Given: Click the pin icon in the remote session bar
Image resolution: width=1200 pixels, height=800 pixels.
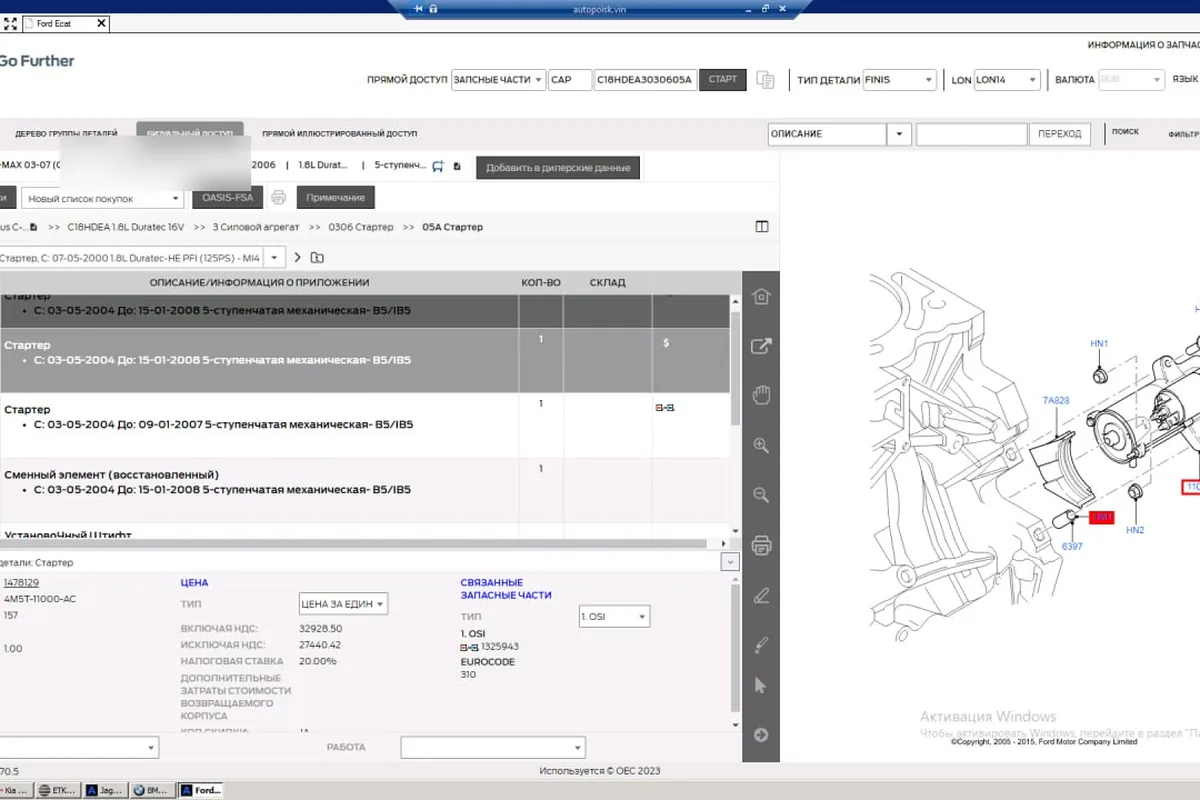Looking at the screenshot, I should click(x=418, y=8).
